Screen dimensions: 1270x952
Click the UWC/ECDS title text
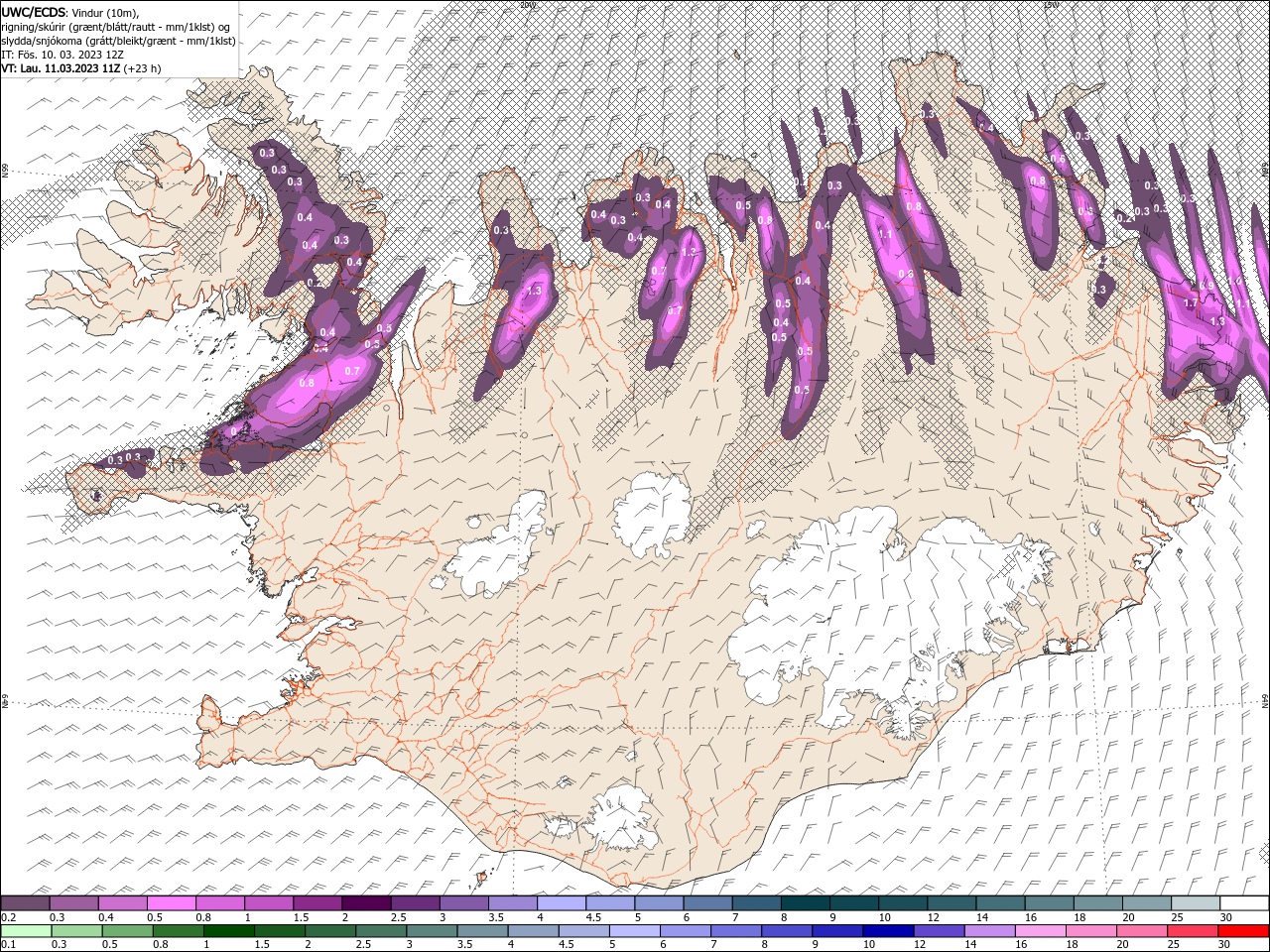click(34, 11)
